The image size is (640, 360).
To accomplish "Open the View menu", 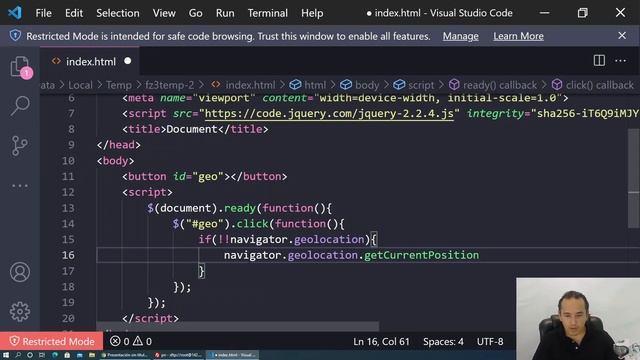I will 164,13.
